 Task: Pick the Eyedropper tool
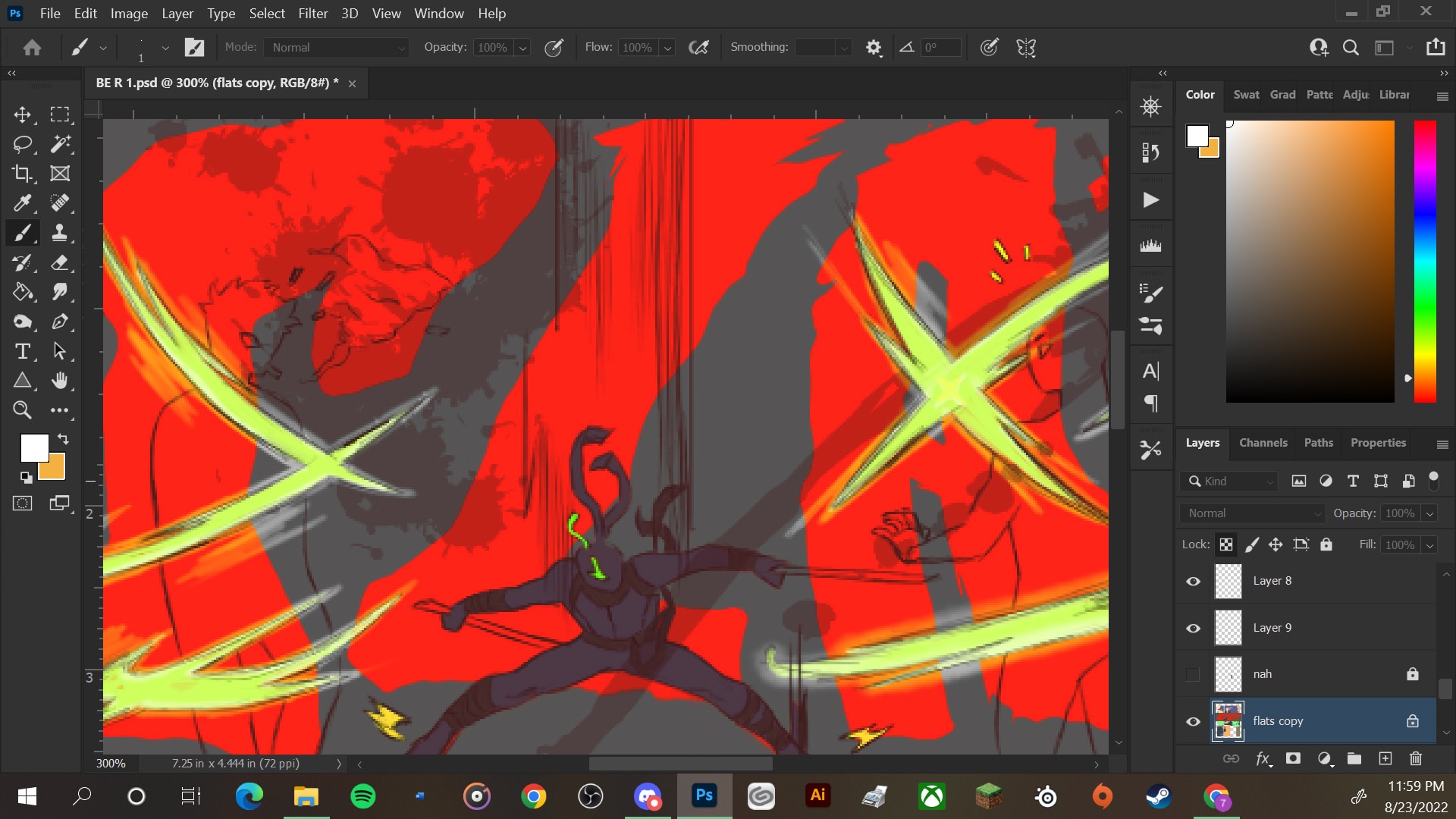[22, 203]
